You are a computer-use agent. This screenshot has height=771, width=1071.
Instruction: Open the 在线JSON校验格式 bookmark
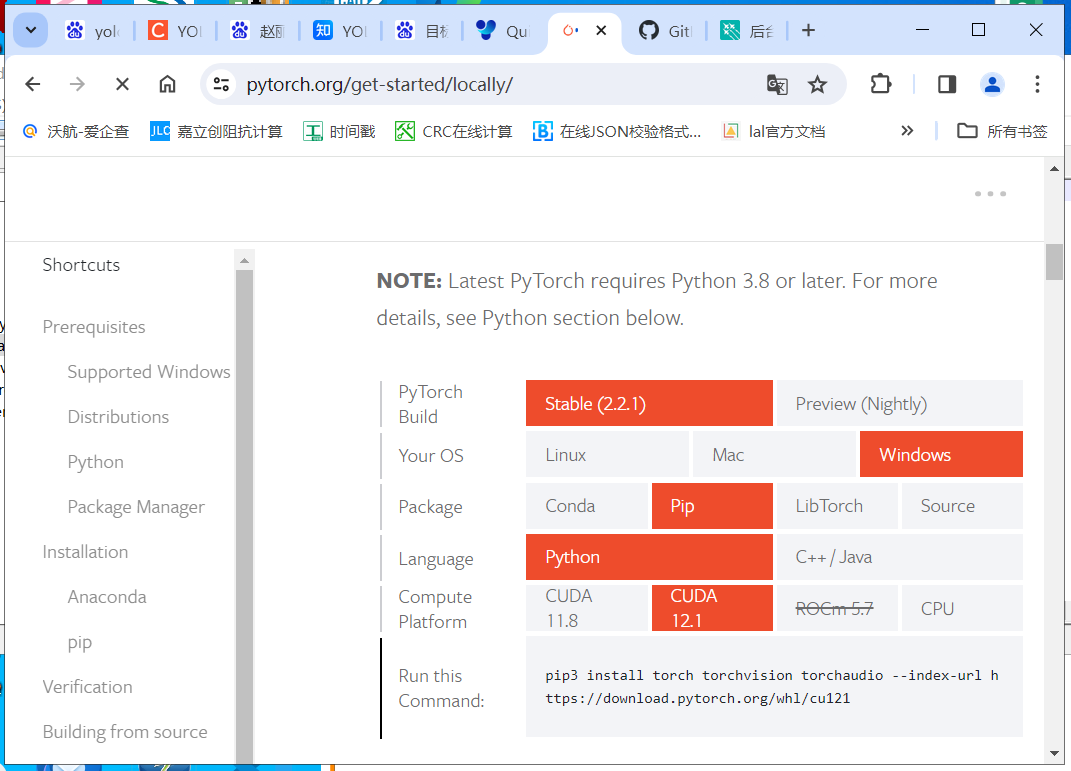pos(617,131)
